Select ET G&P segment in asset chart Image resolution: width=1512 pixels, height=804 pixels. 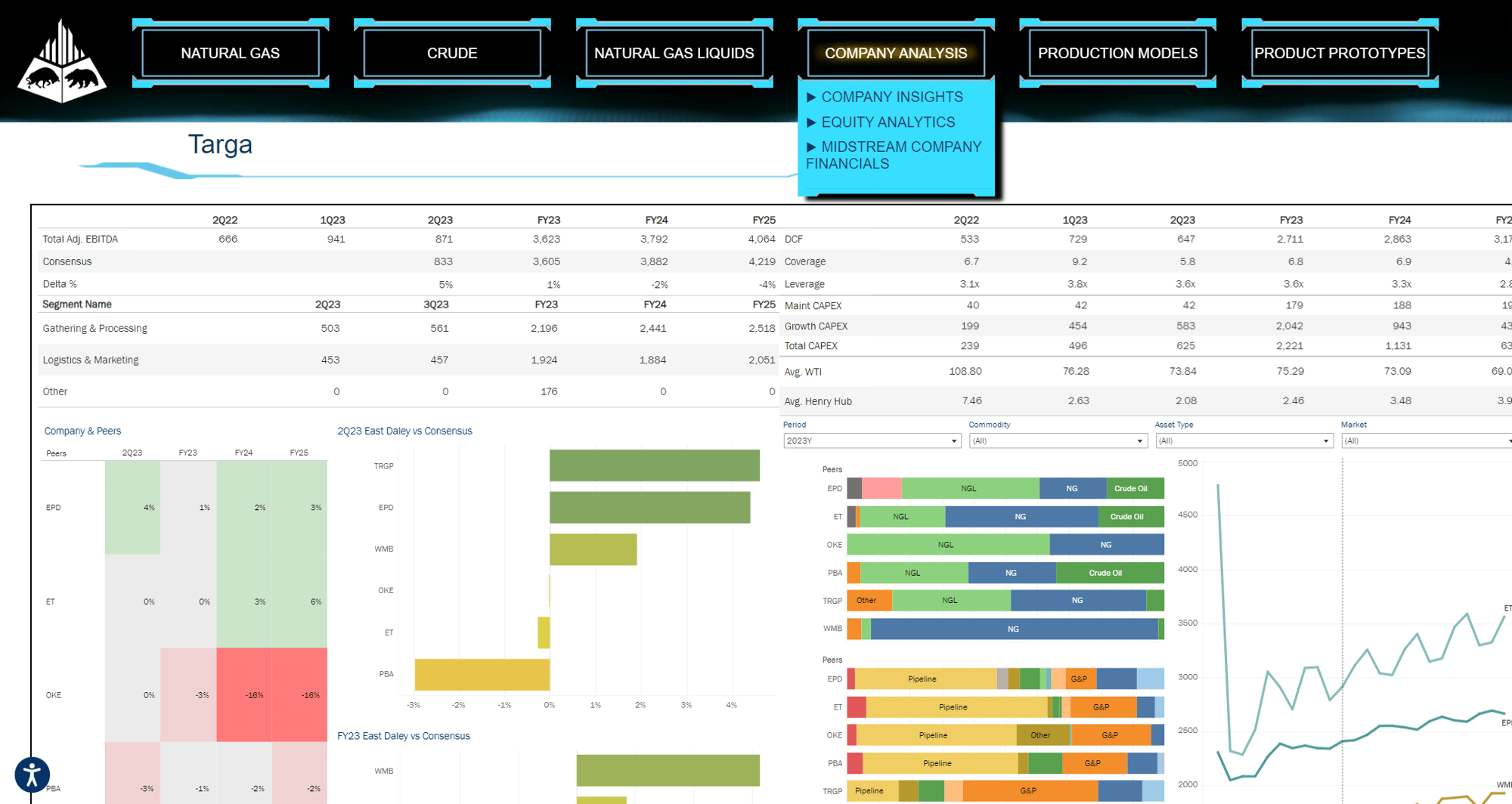(x=1104, y=707)
